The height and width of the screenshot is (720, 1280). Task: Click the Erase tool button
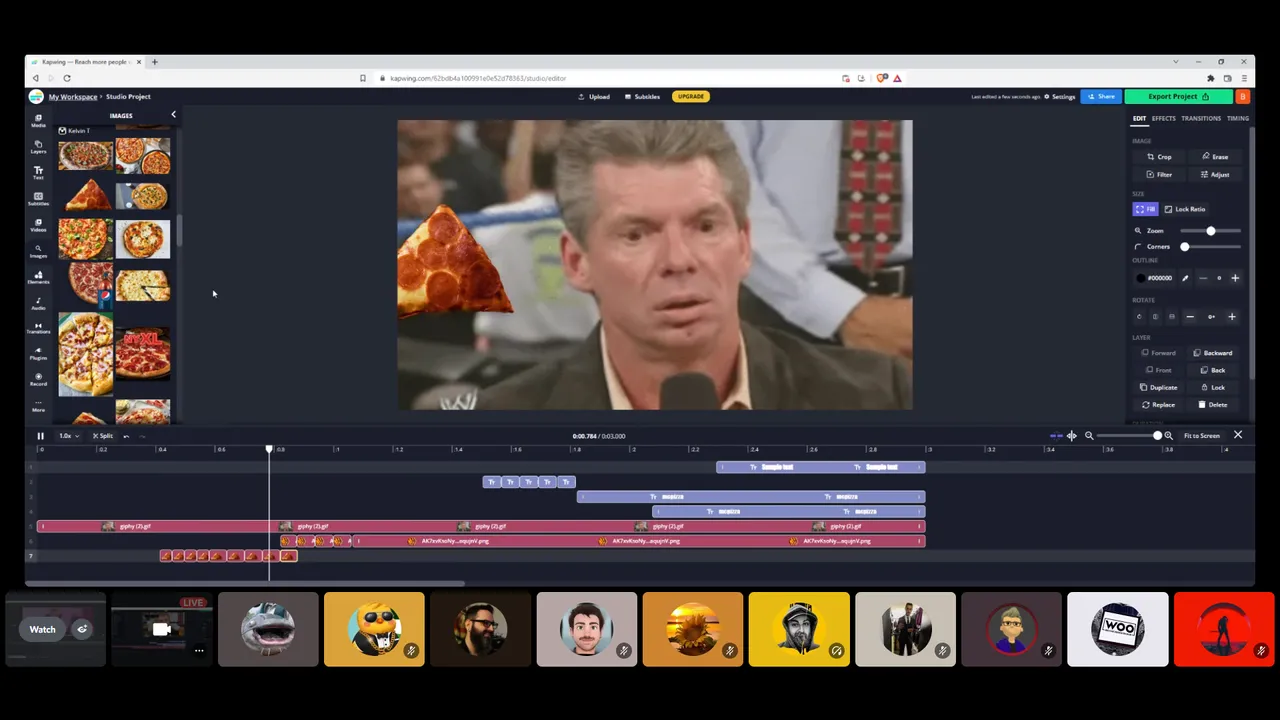pos(1215,157)
